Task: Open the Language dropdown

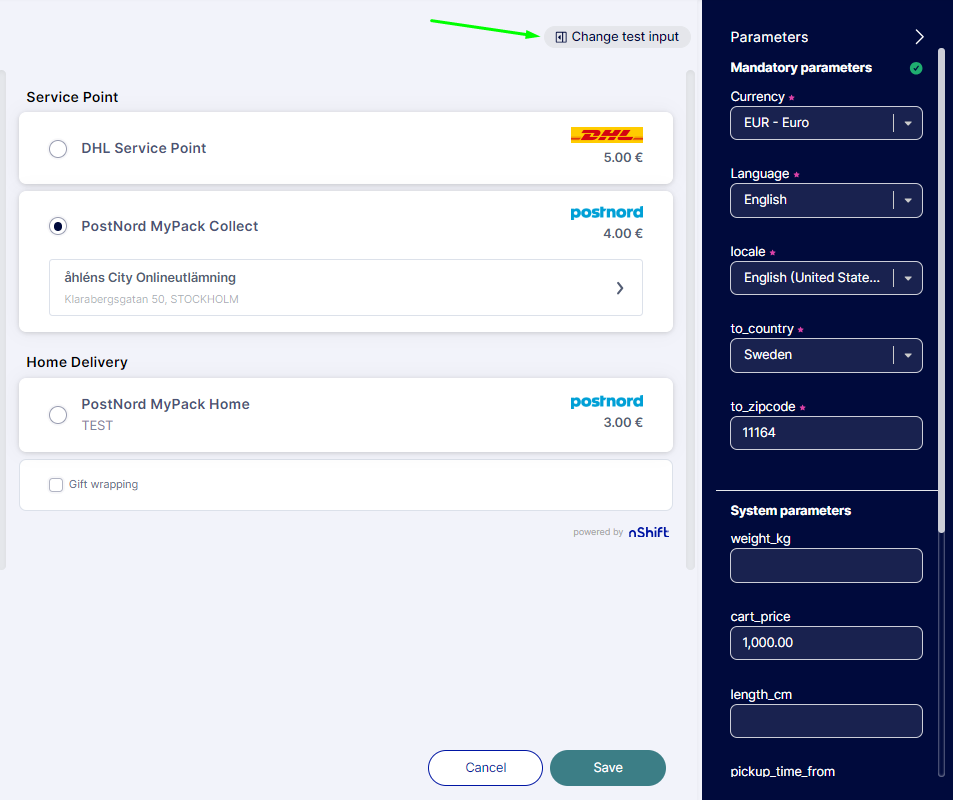Action: (907, 200)
